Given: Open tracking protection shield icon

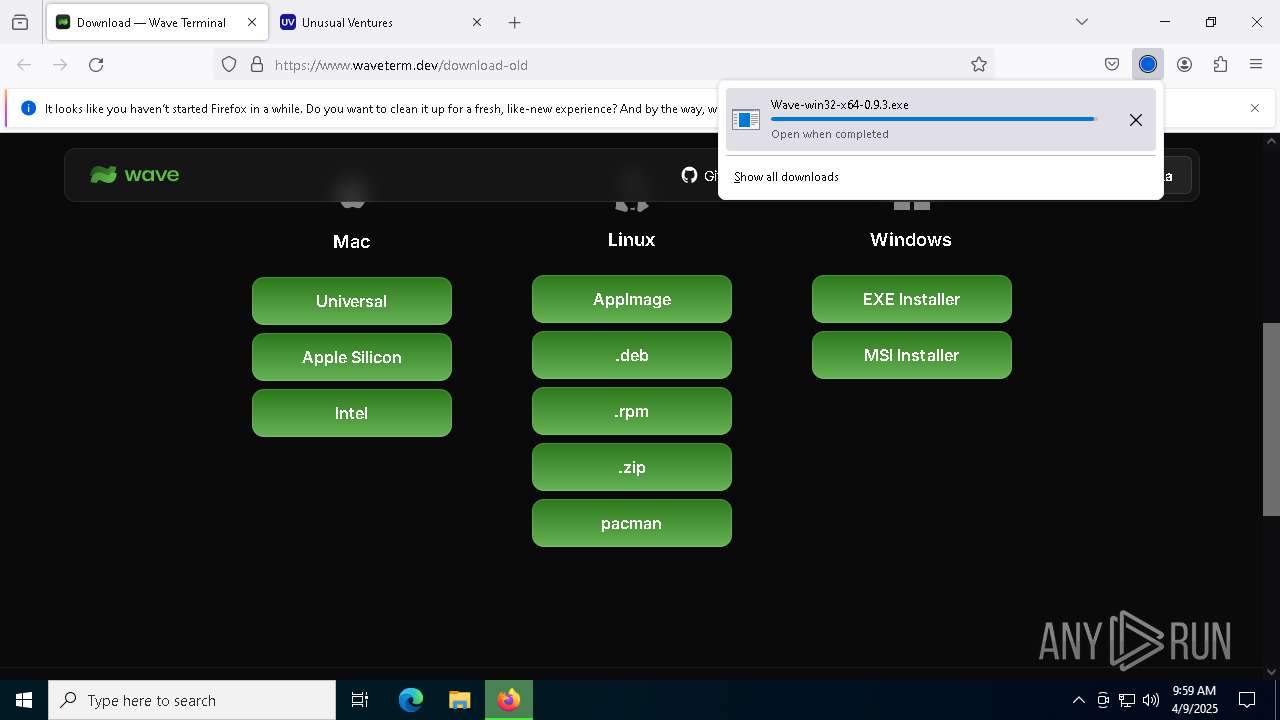Looking at the screenshot, I should pyautogui.click(x=229, y=65).
